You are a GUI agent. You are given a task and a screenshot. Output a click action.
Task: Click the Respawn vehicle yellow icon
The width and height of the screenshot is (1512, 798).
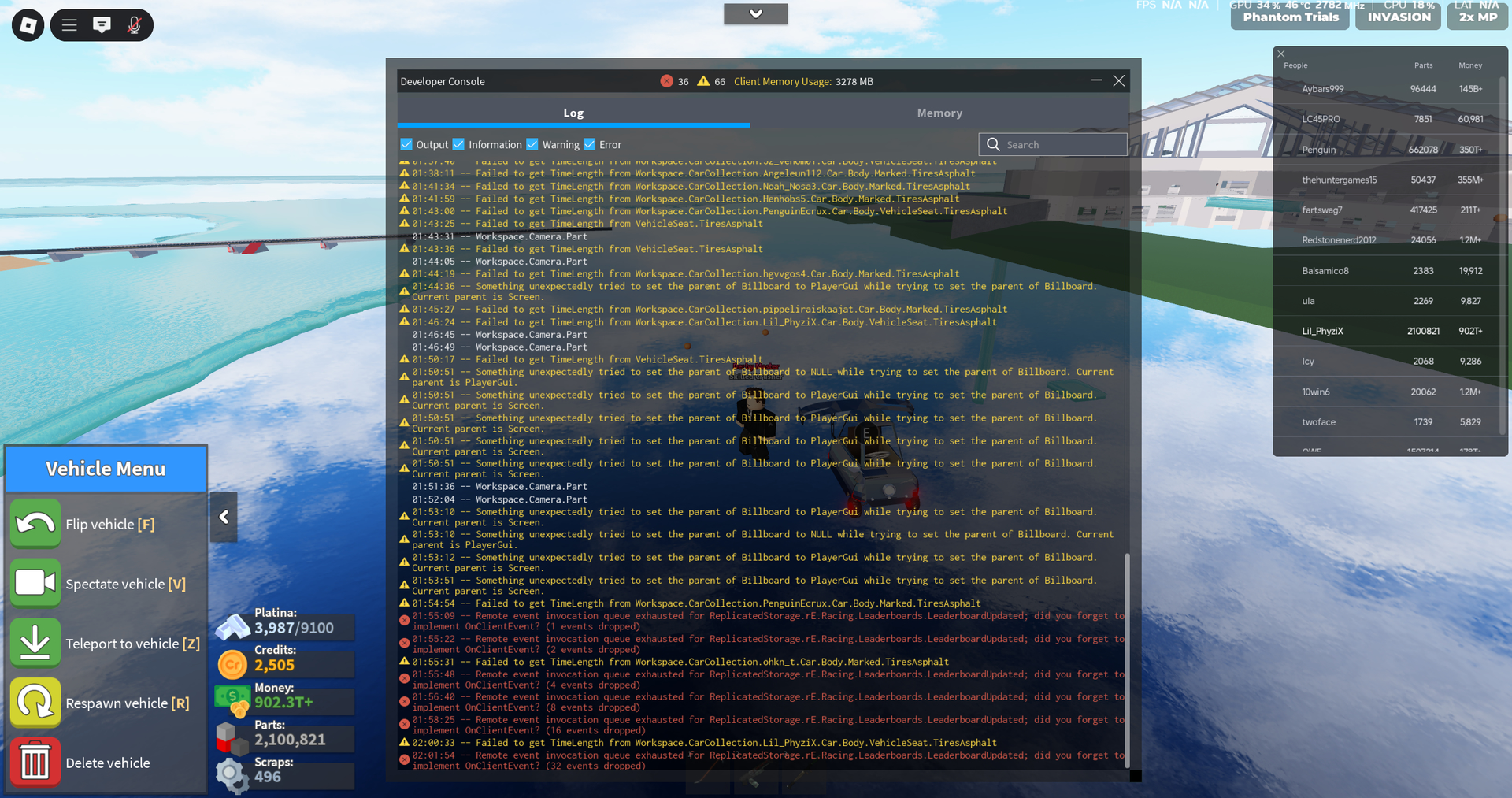[35, 703]
